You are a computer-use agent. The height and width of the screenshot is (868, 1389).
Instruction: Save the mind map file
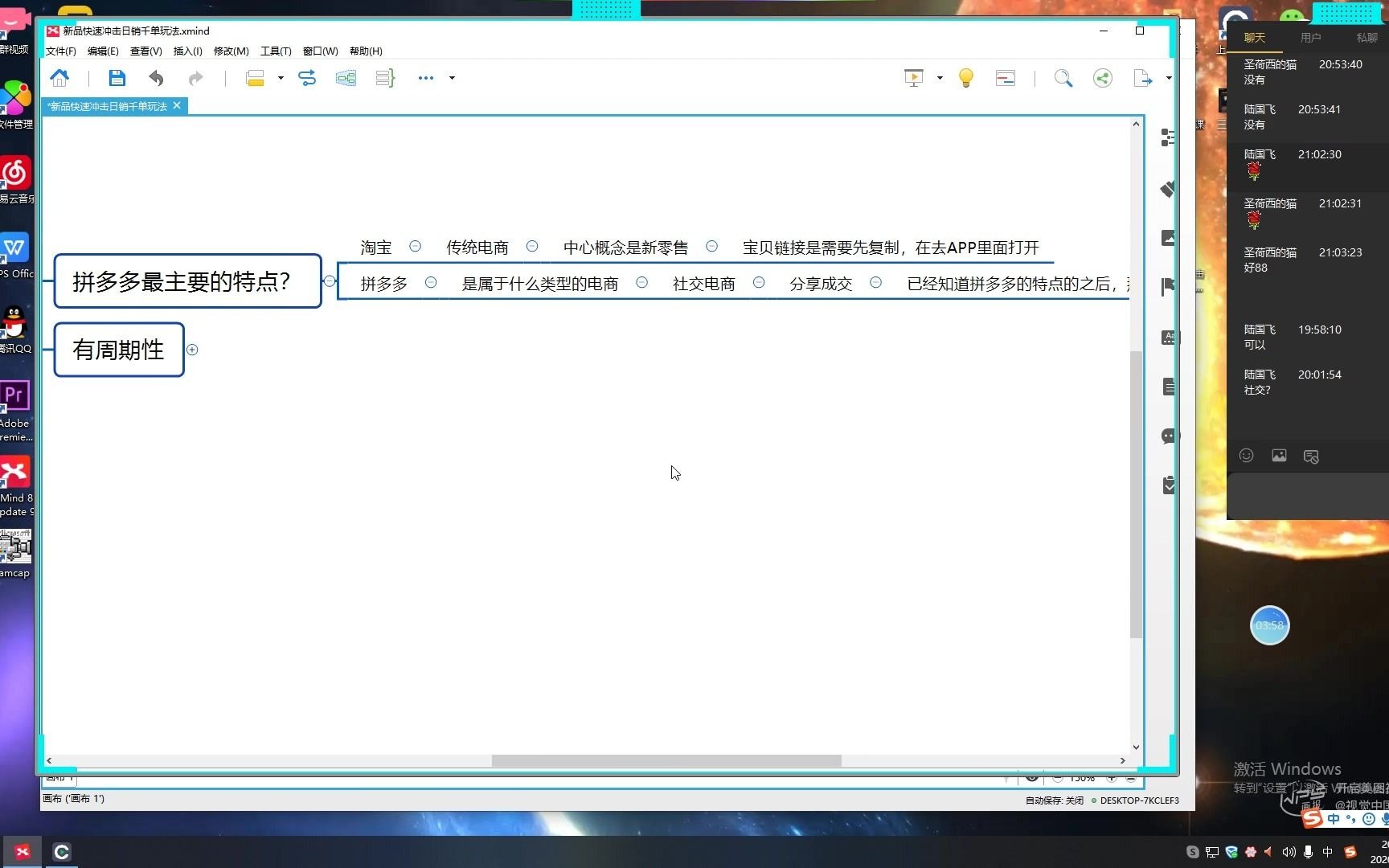coord(117,78)
